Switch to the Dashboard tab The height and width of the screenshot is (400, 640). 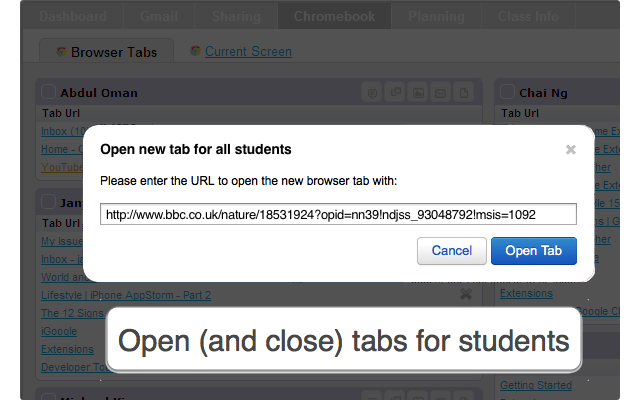73,16
